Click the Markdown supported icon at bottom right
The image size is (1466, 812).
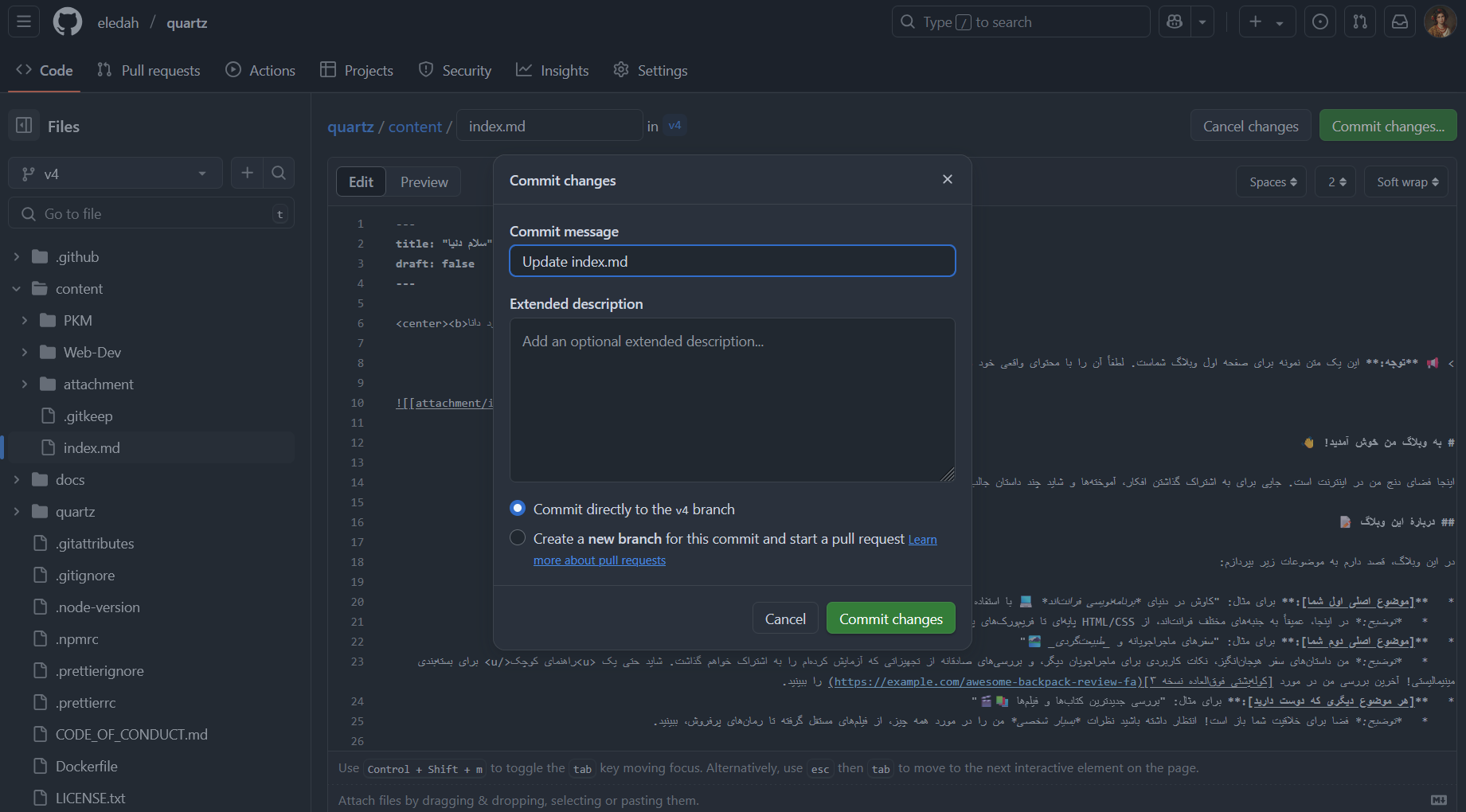(1438, 800)
